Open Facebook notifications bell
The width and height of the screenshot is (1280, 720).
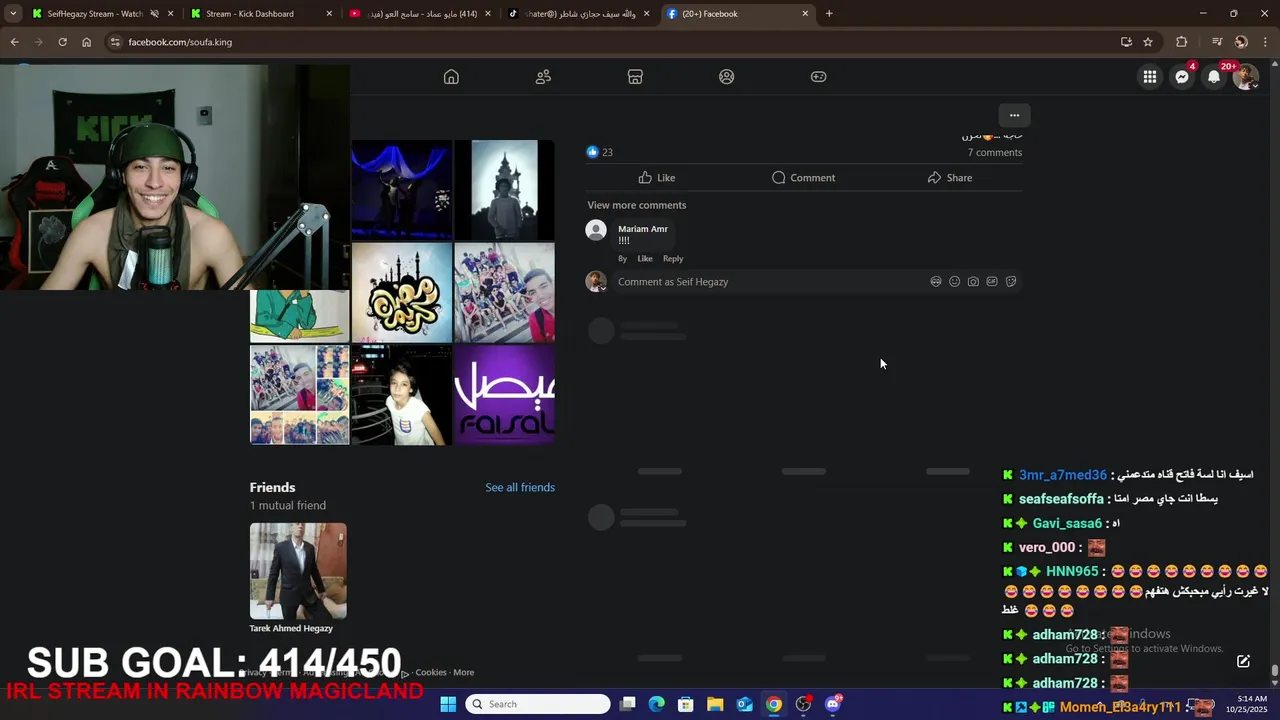[x=1214, y=77]
